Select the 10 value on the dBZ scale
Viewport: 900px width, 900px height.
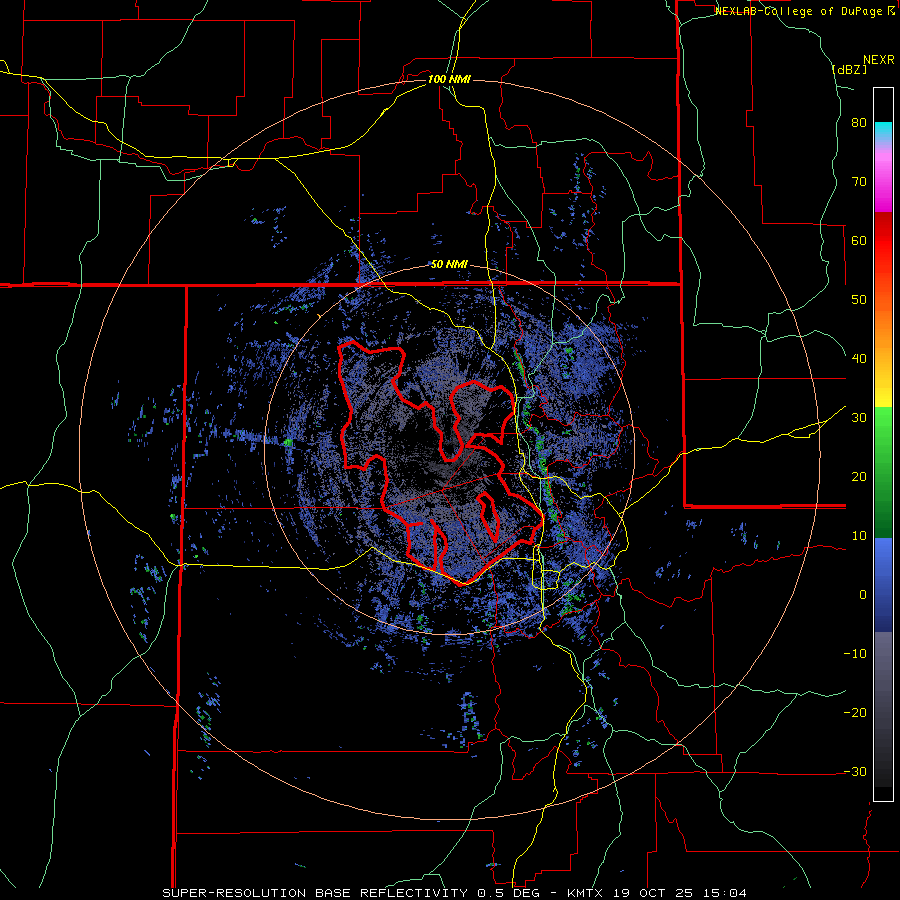(x=859, y=536)
